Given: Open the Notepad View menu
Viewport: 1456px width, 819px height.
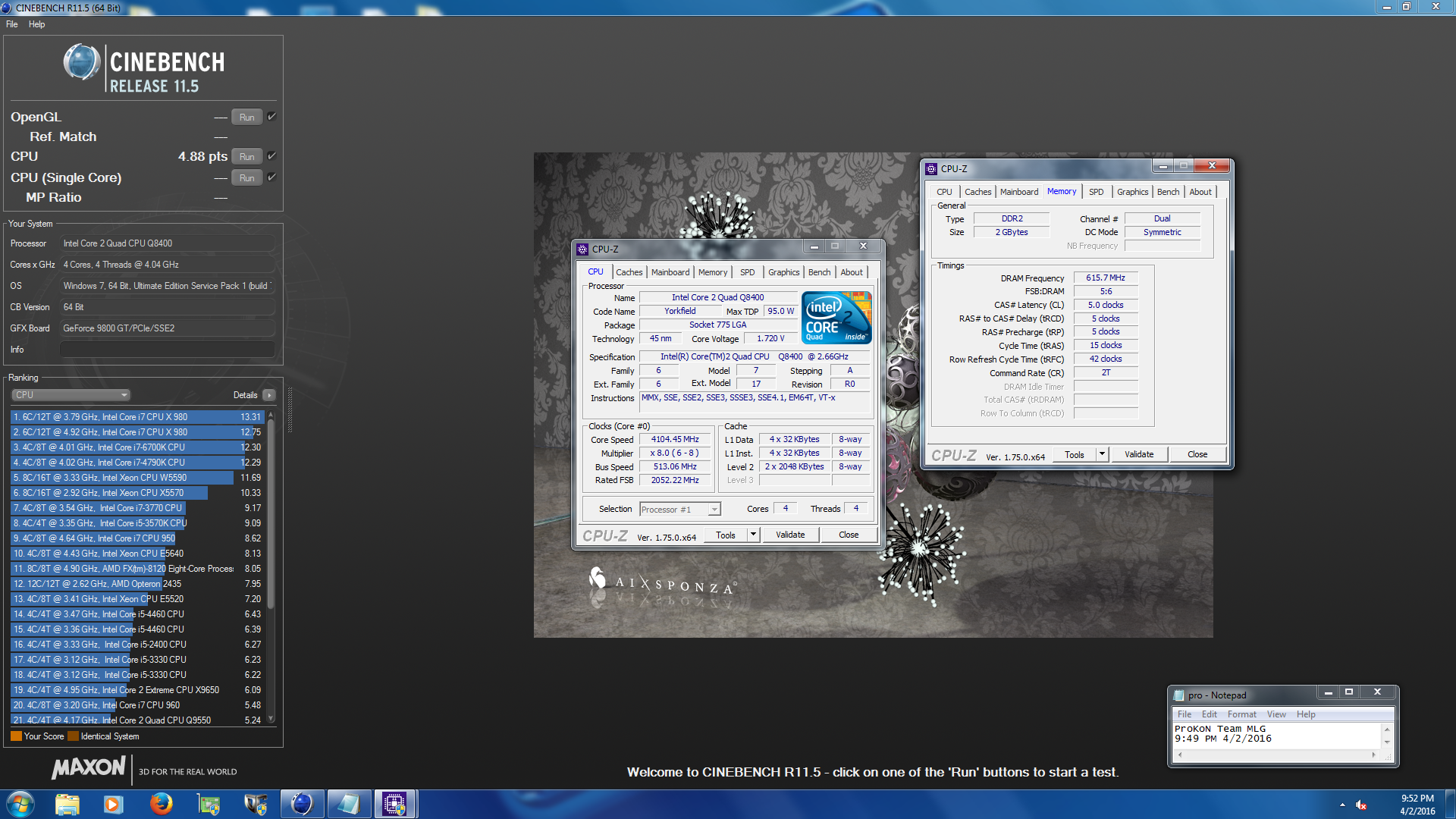Looking at the screenshot, I should point(1276,714).
